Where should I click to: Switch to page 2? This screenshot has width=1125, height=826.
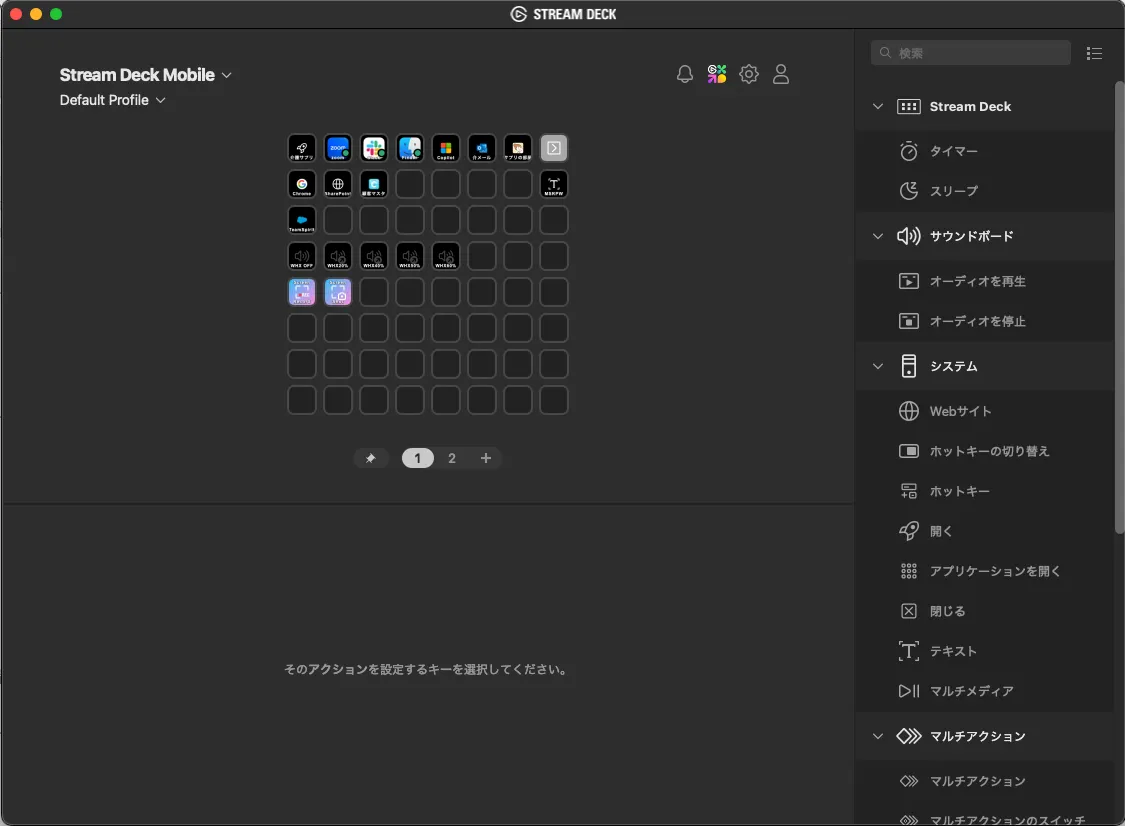click(x=452, y=458)
